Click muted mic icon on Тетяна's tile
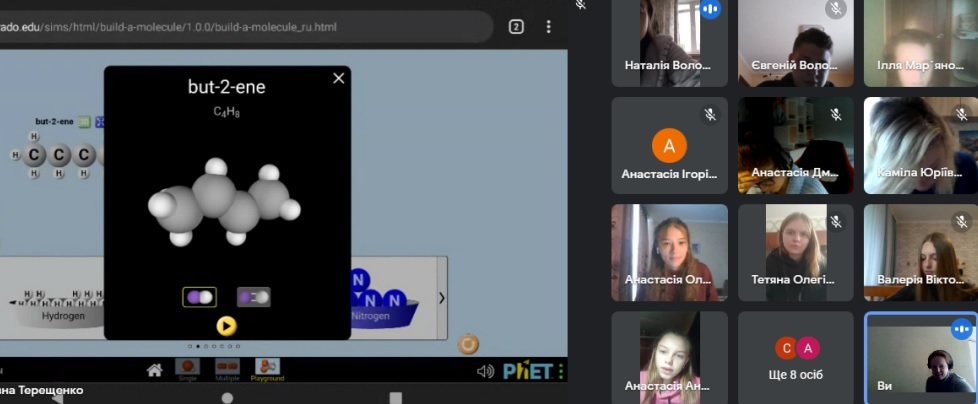The image size is (978, 404). pos(836,221)
